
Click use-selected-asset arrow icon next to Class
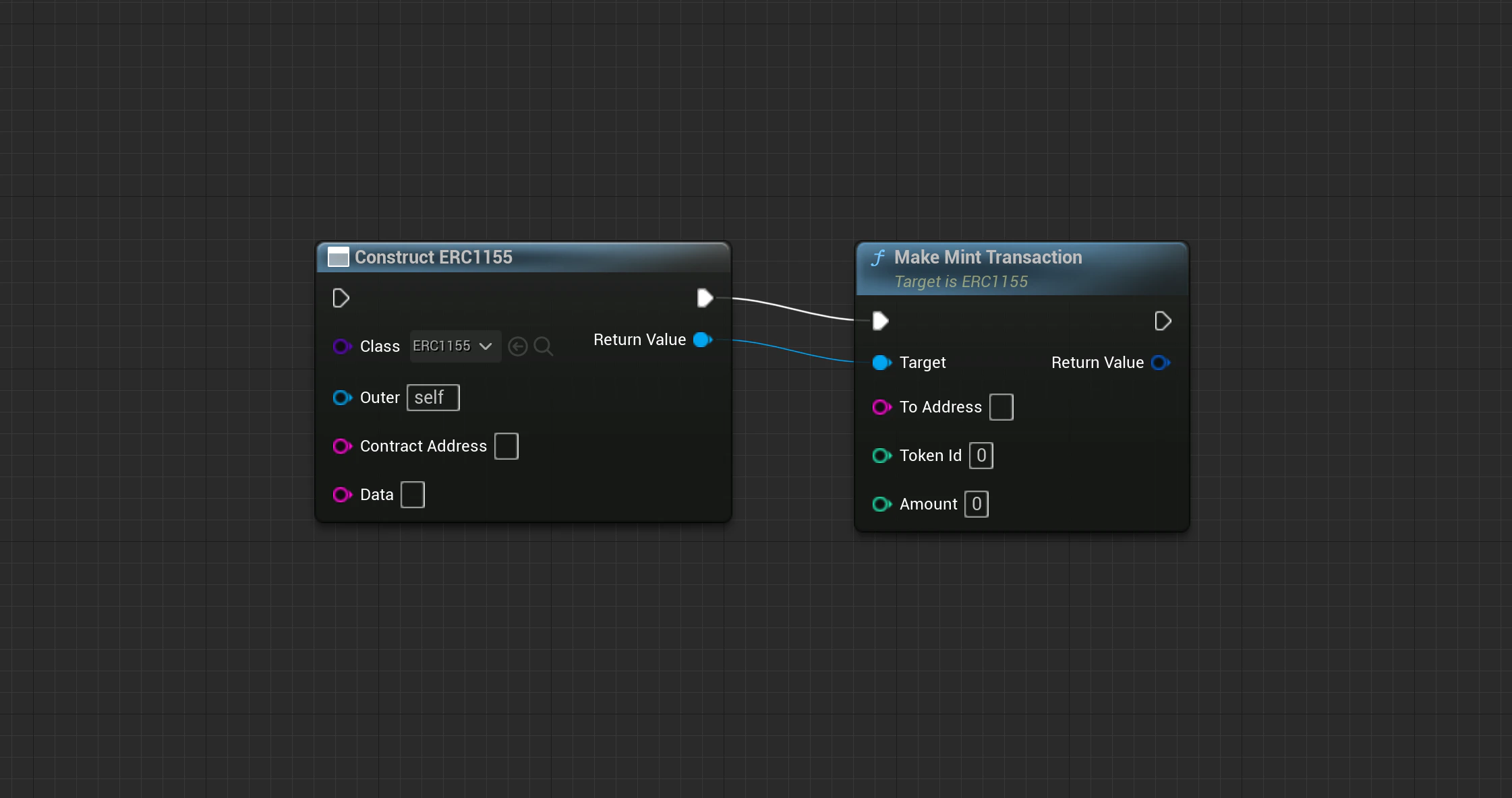point(518,346)
